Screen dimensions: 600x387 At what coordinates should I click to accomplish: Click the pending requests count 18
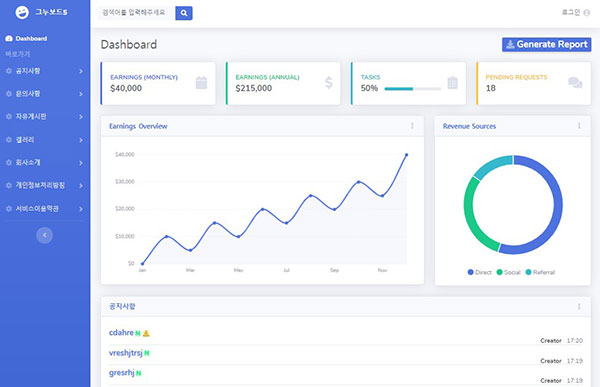point(491,88)
